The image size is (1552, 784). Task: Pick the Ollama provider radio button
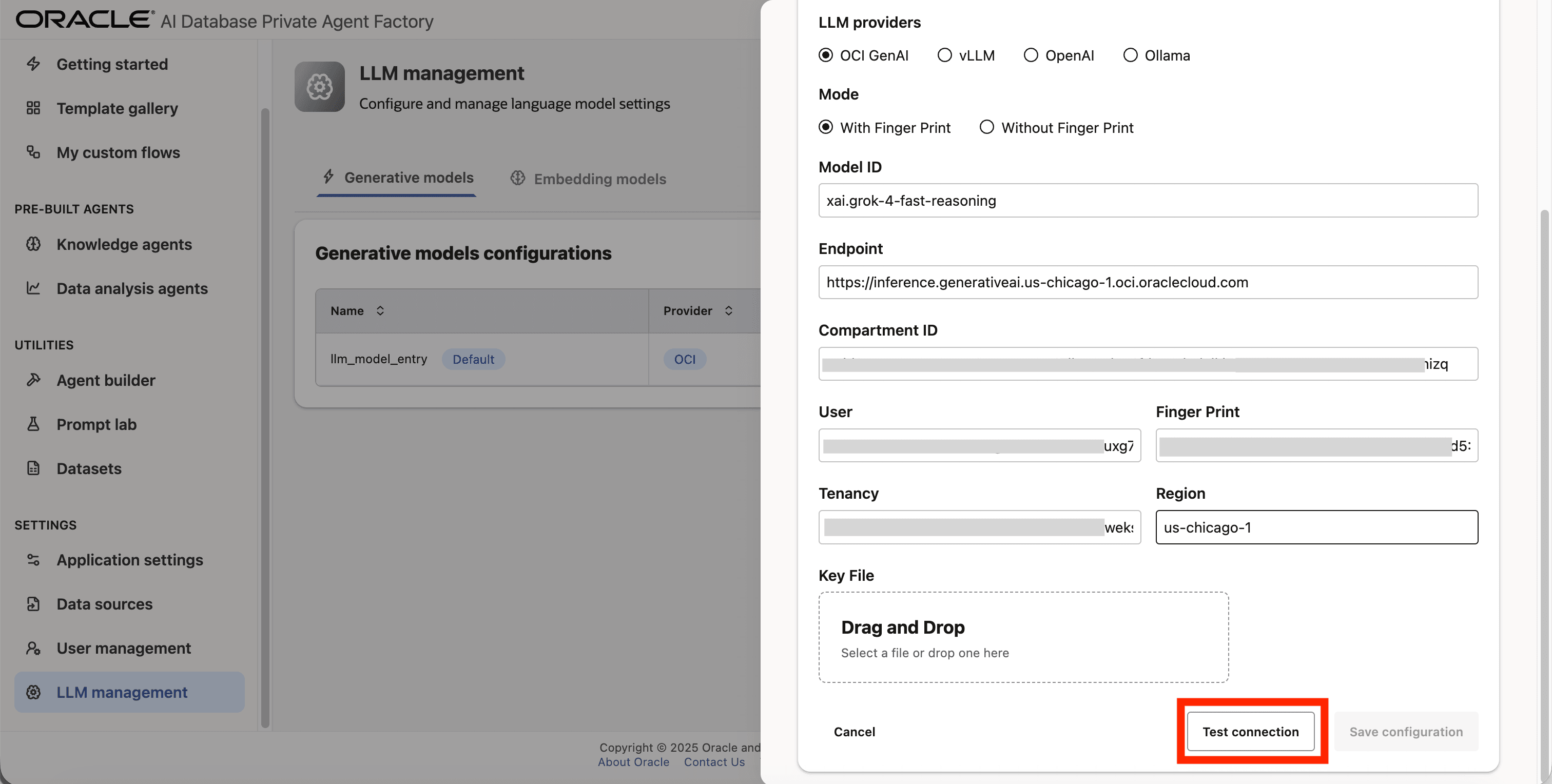click(1130, 55)
